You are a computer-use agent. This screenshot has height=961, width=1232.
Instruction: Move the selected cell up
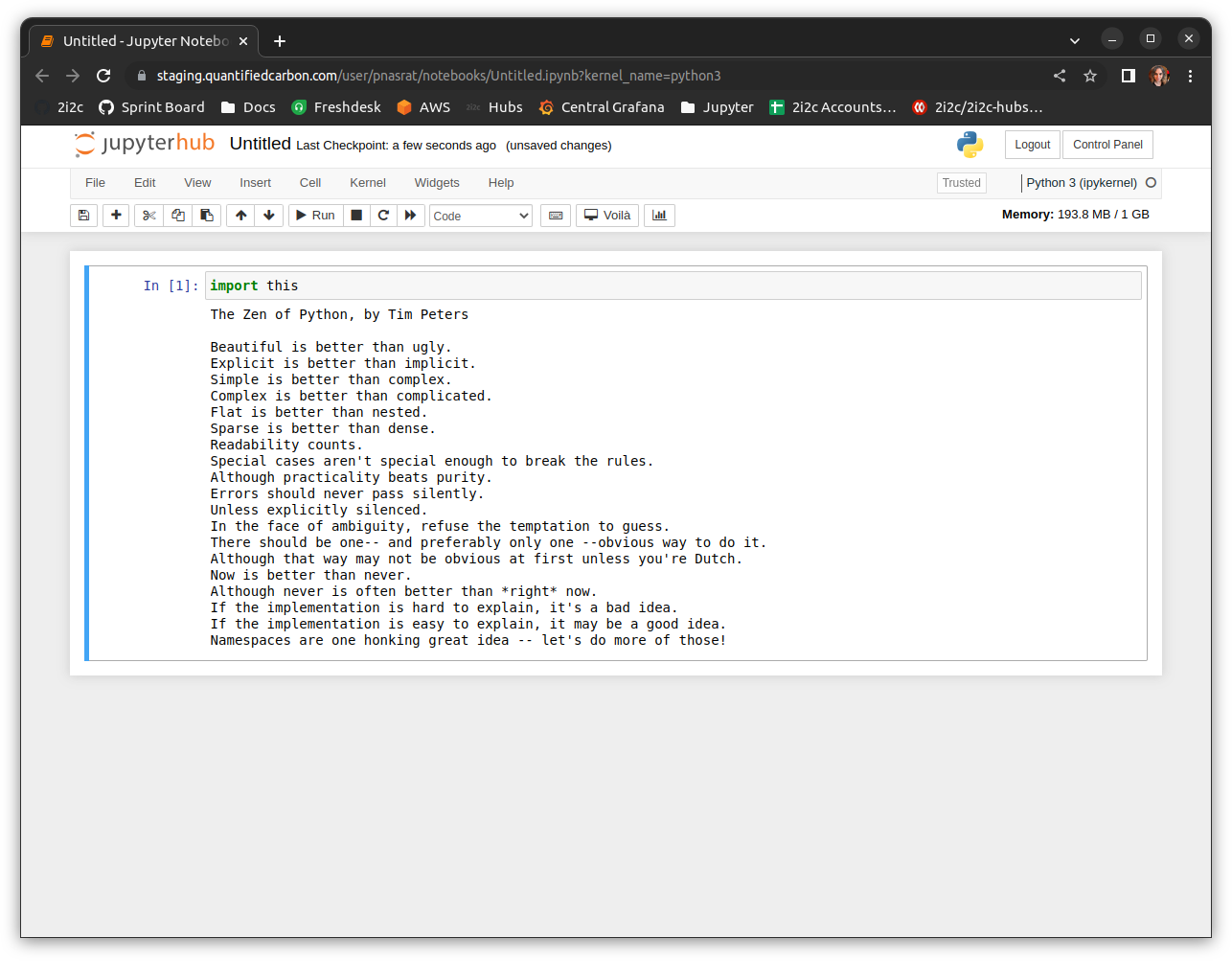pyautogui.click(x=240, y=215)
